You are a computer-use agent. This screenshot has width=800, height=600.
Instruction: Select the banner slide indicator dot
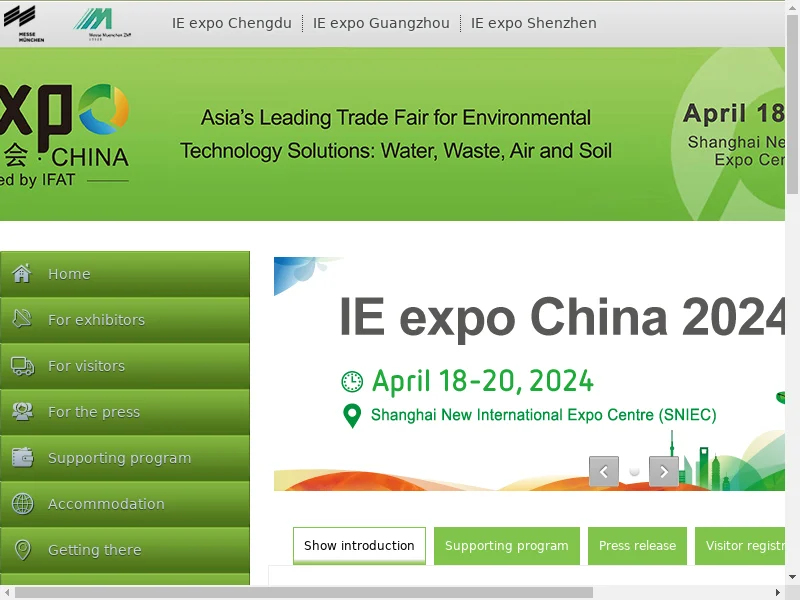(634, 471)
